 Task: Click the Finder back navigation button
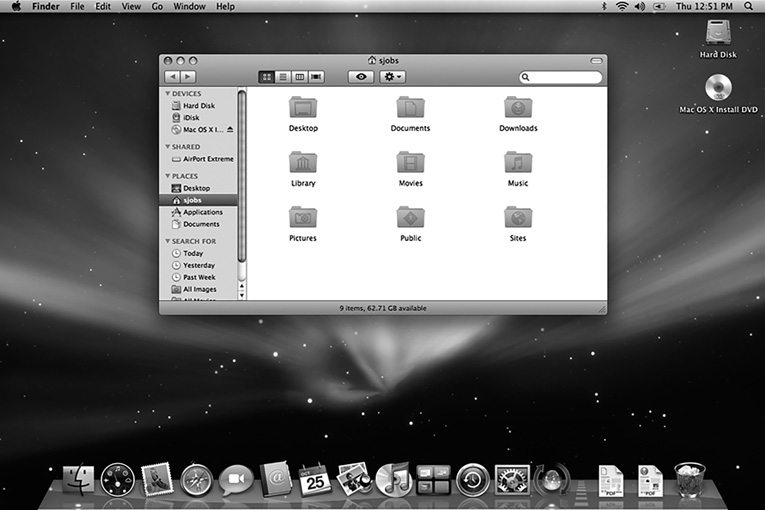coord(172,77)
